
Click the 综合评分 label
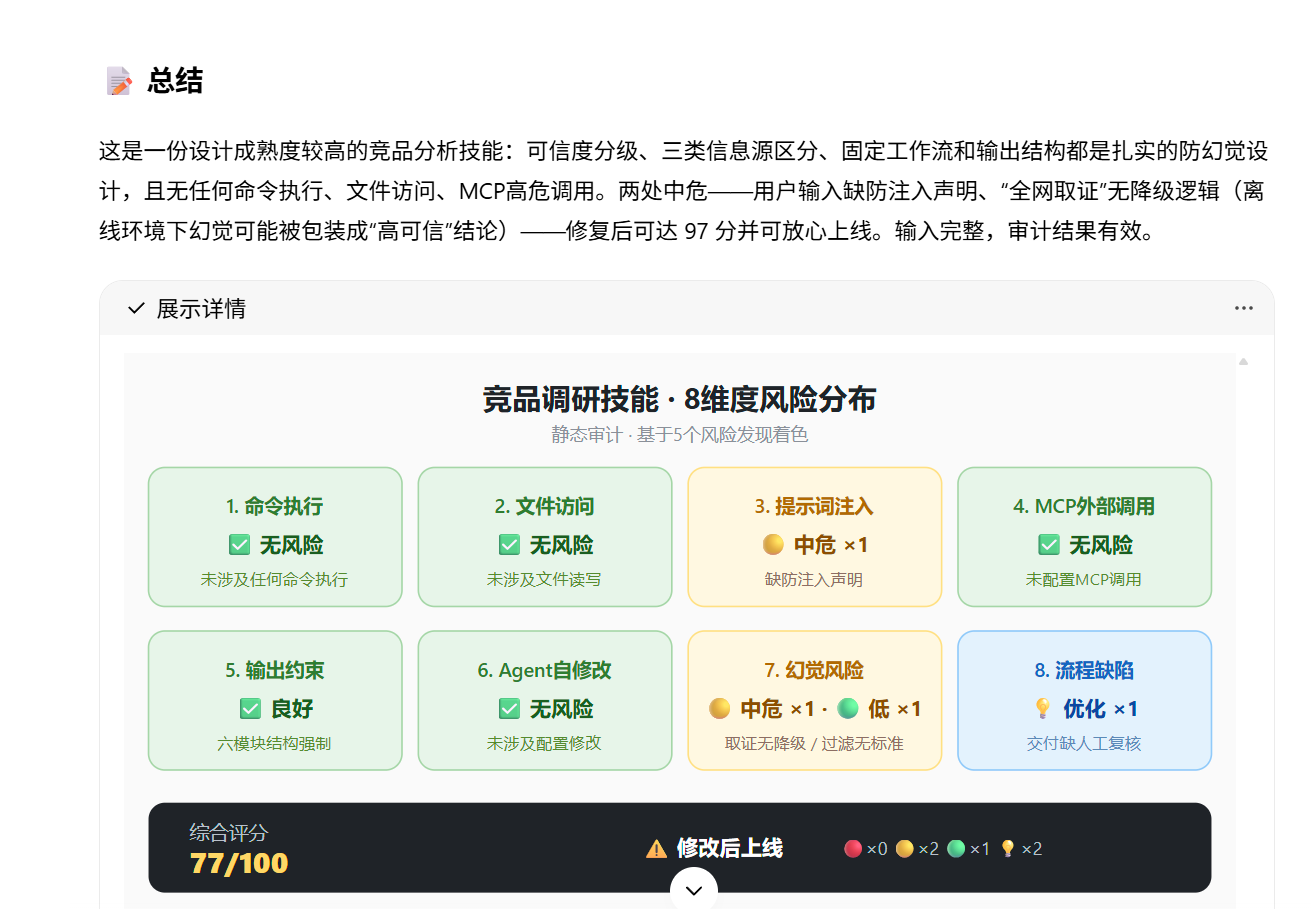(x=229, y=833)
